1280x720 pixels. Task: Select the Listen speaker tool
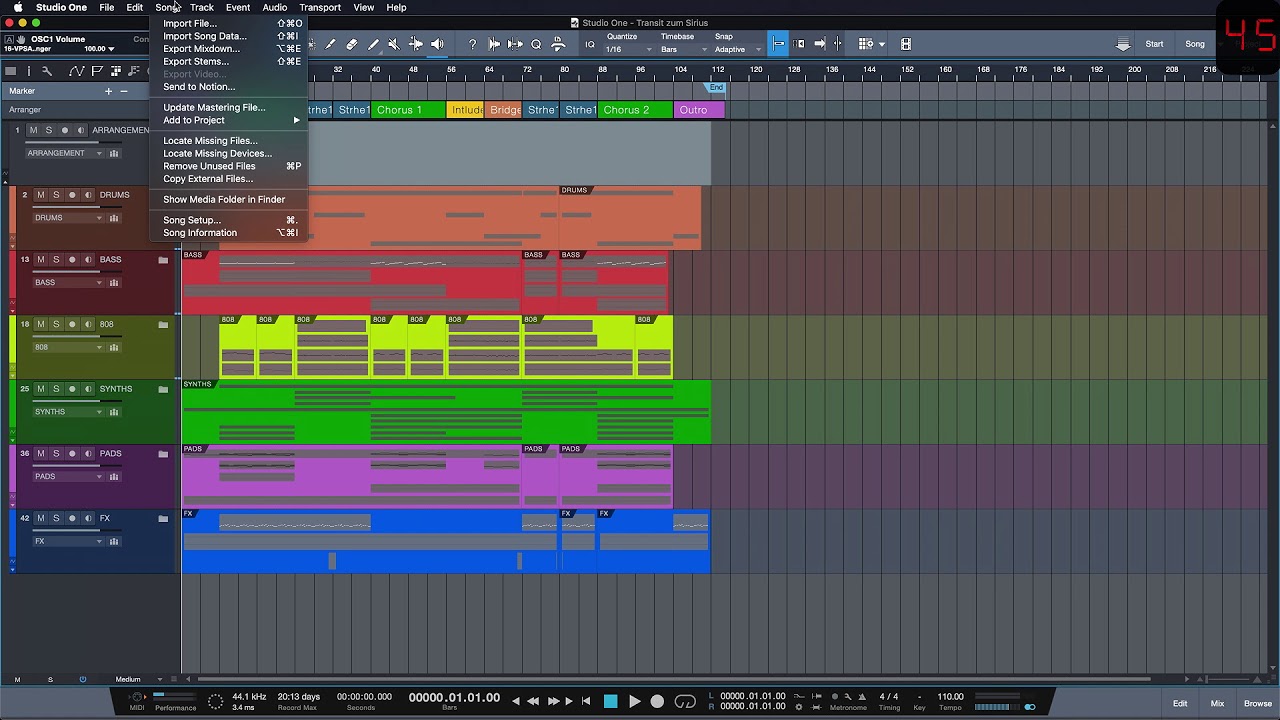point(437,44)
